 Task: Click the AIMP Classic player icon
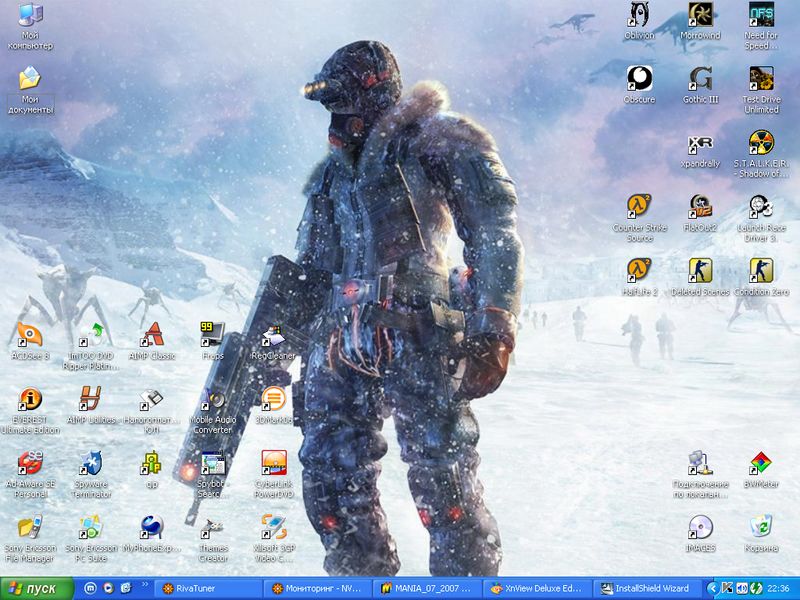click(152, 335)
